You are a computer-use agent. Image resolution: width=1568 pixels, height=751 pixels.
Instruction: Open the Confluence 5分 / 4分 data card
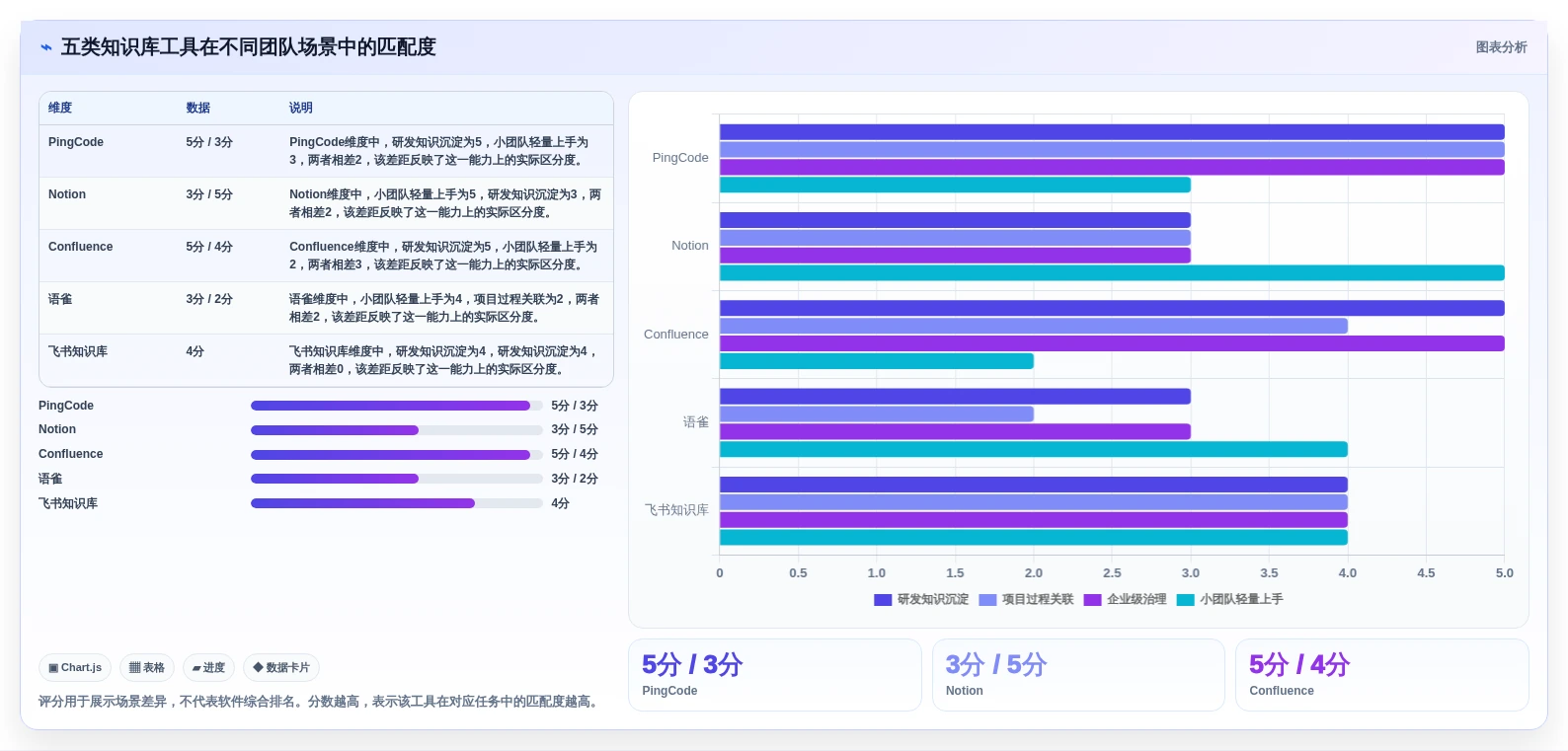pos(1382,675)
